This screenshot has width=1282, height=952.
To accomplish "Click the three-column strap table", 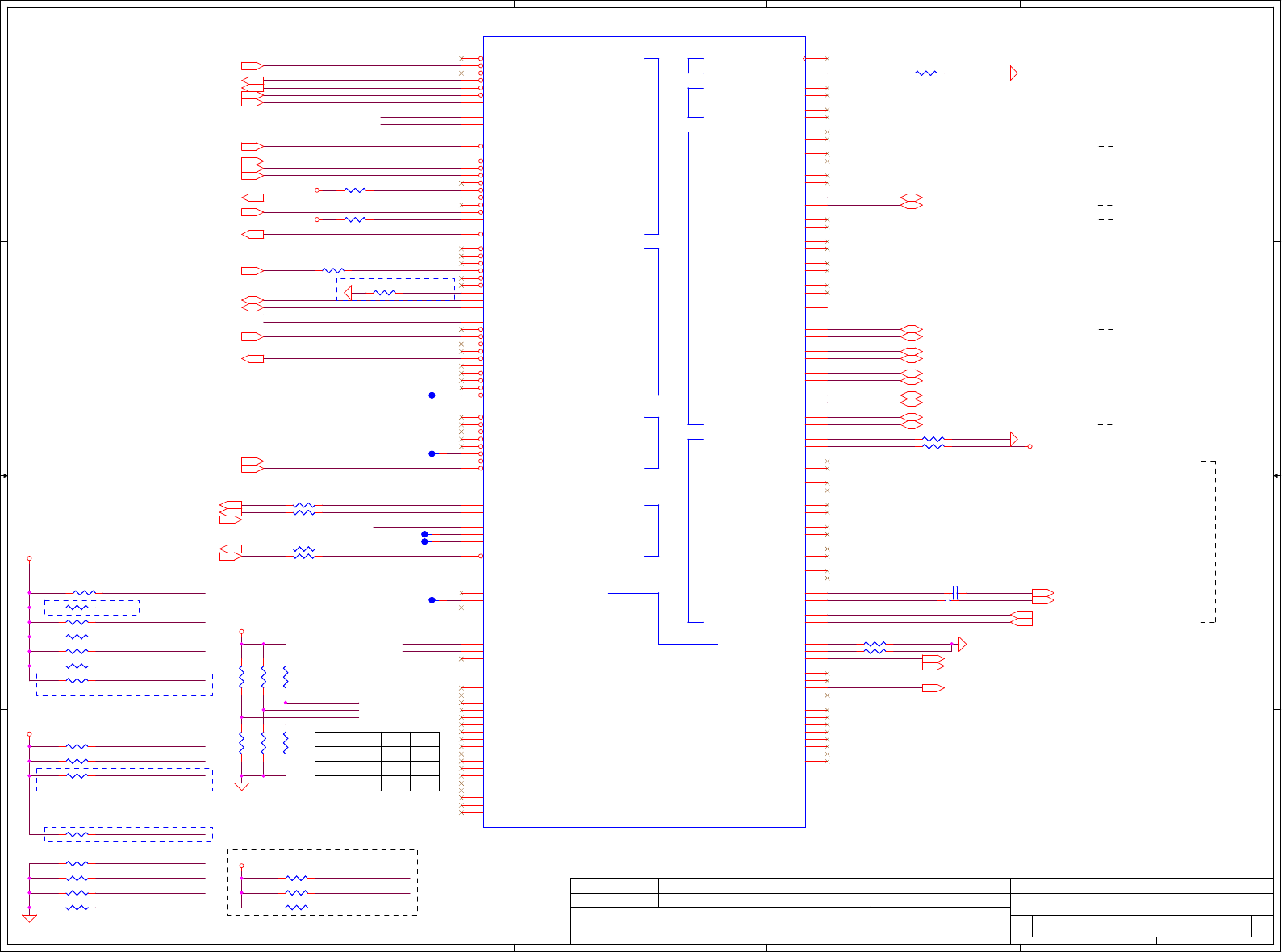I will [x=377, y=762].
